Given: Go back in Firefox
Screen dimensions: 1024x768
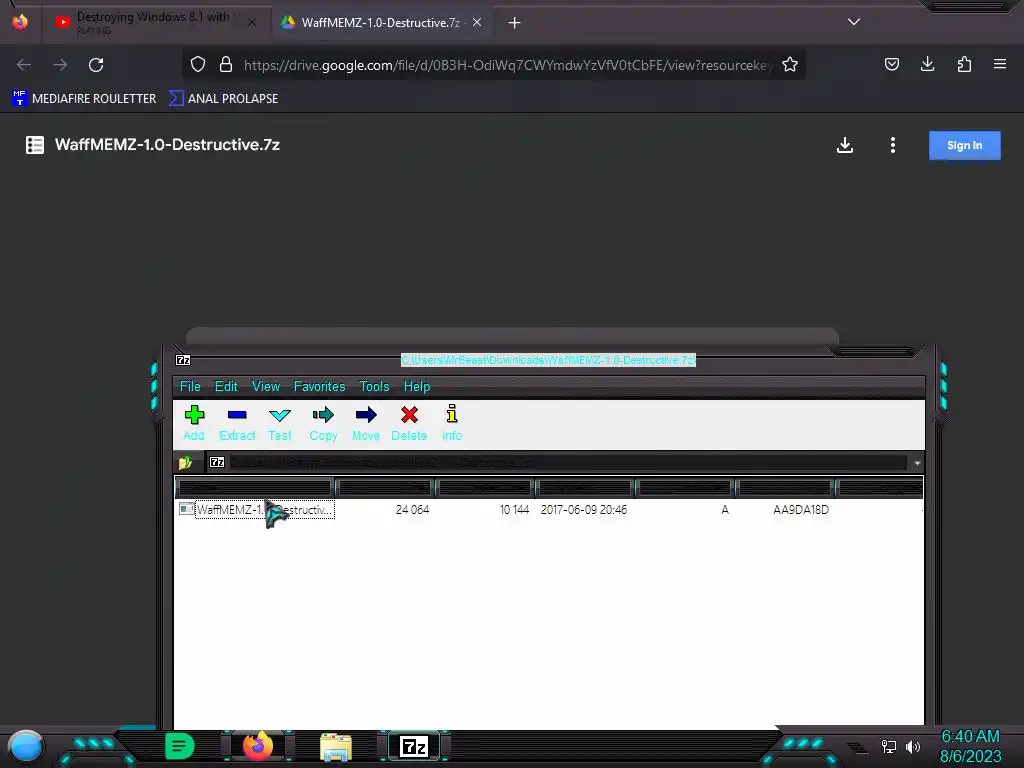Looking at the screenshot, I should coord(24,65).
